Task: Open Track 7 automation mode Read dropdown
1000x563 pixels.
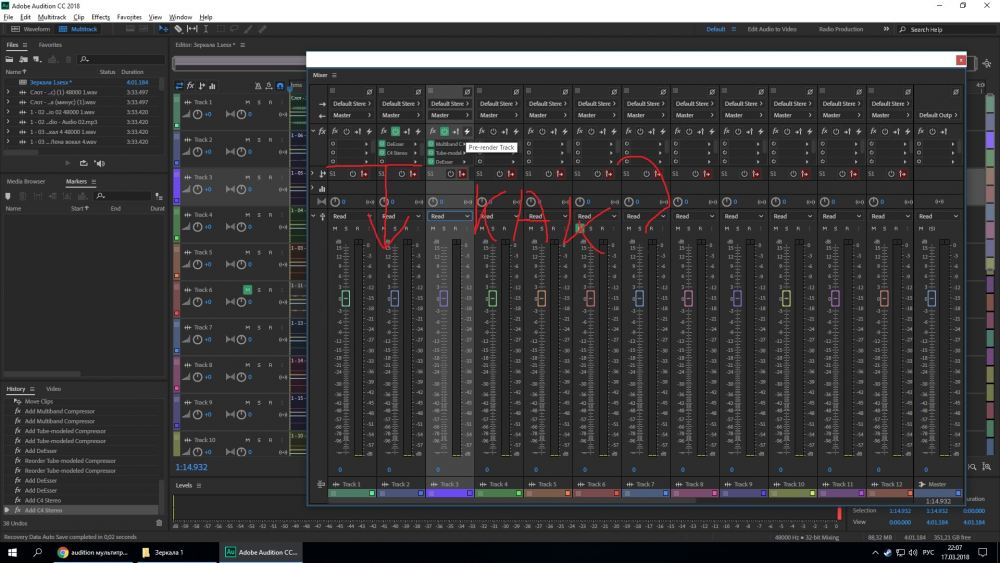Action: coord(645,216)
